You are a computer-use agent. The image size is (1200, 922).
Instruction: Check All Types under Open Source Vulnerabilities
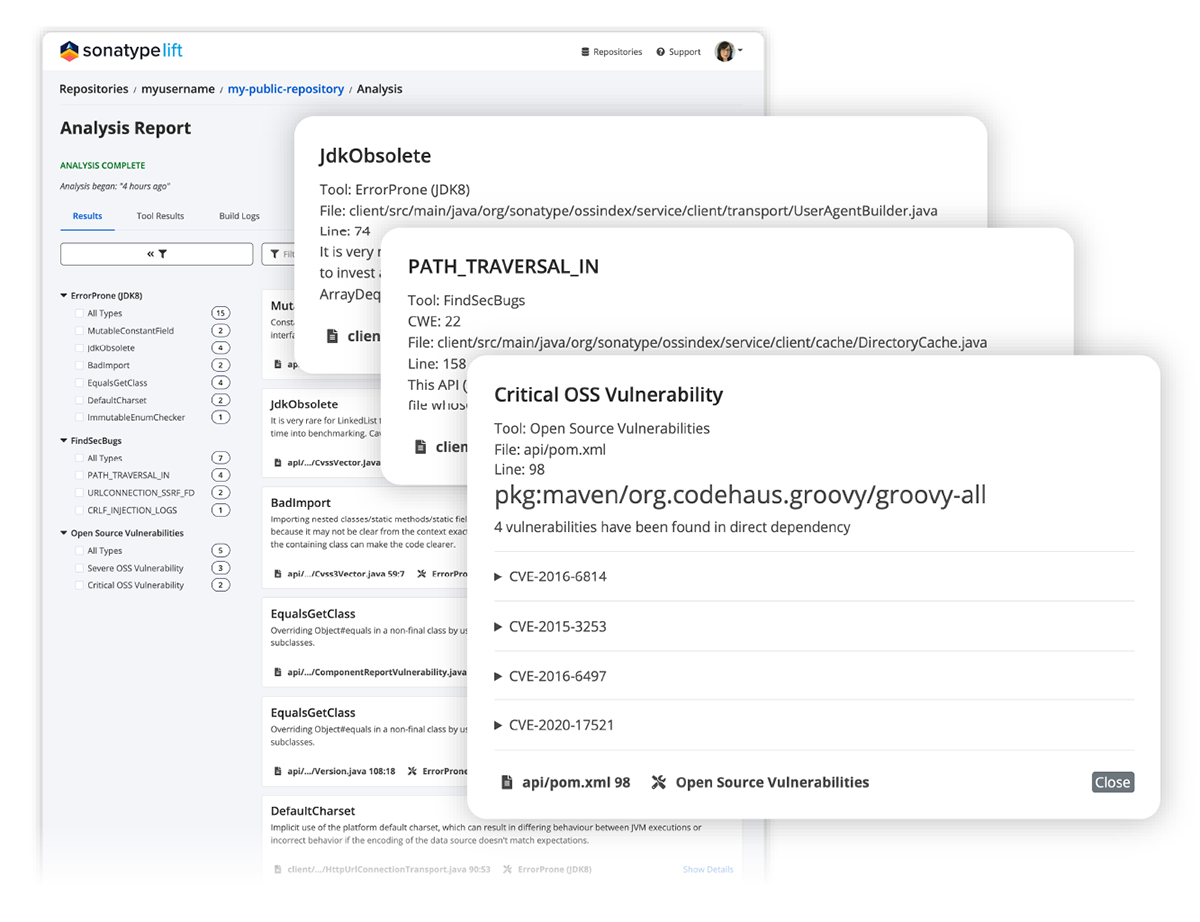[79, 551]
